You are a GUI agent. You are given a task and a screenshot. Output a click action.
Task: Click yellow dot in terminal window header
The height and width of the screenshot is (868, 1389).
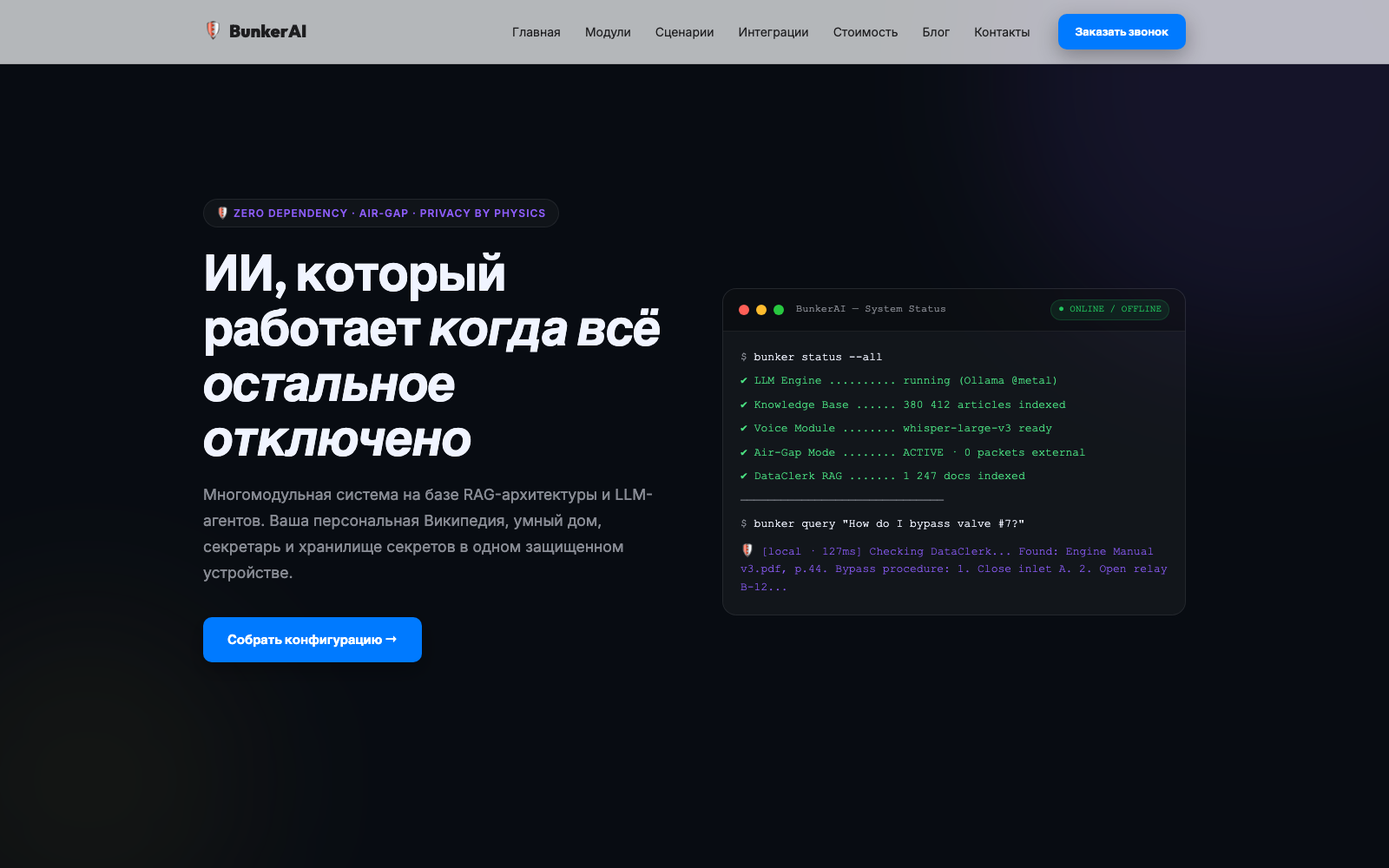click(x=761, y=310)
